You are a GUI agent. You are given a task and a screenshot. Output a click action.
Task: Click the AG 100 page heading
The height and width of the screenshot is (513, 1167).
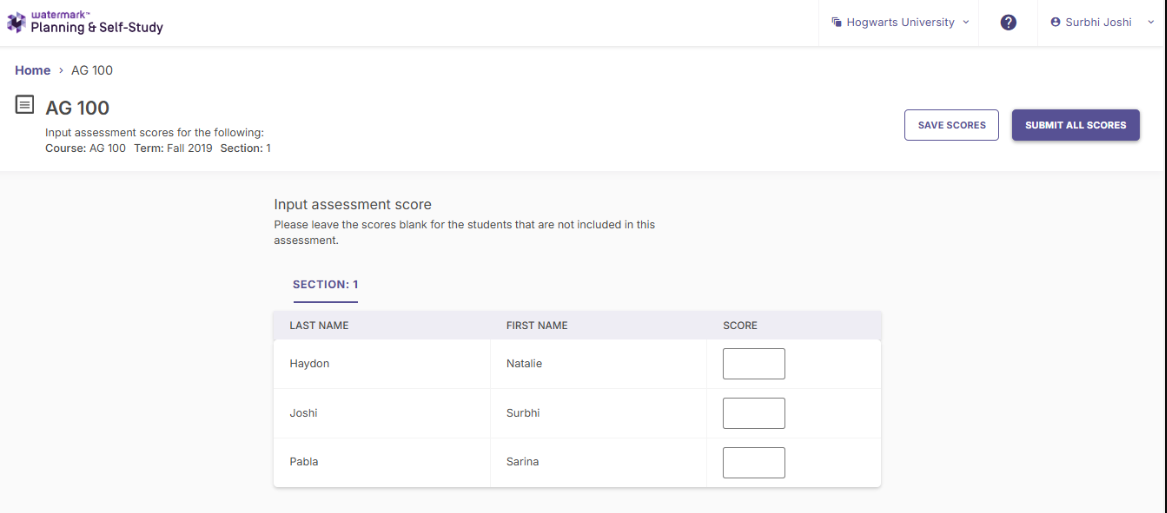coord(77,108)
